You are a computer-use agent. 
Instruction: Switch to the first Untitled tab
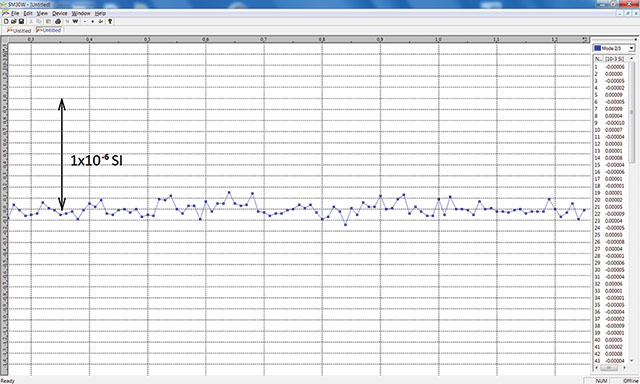[19, 31]
